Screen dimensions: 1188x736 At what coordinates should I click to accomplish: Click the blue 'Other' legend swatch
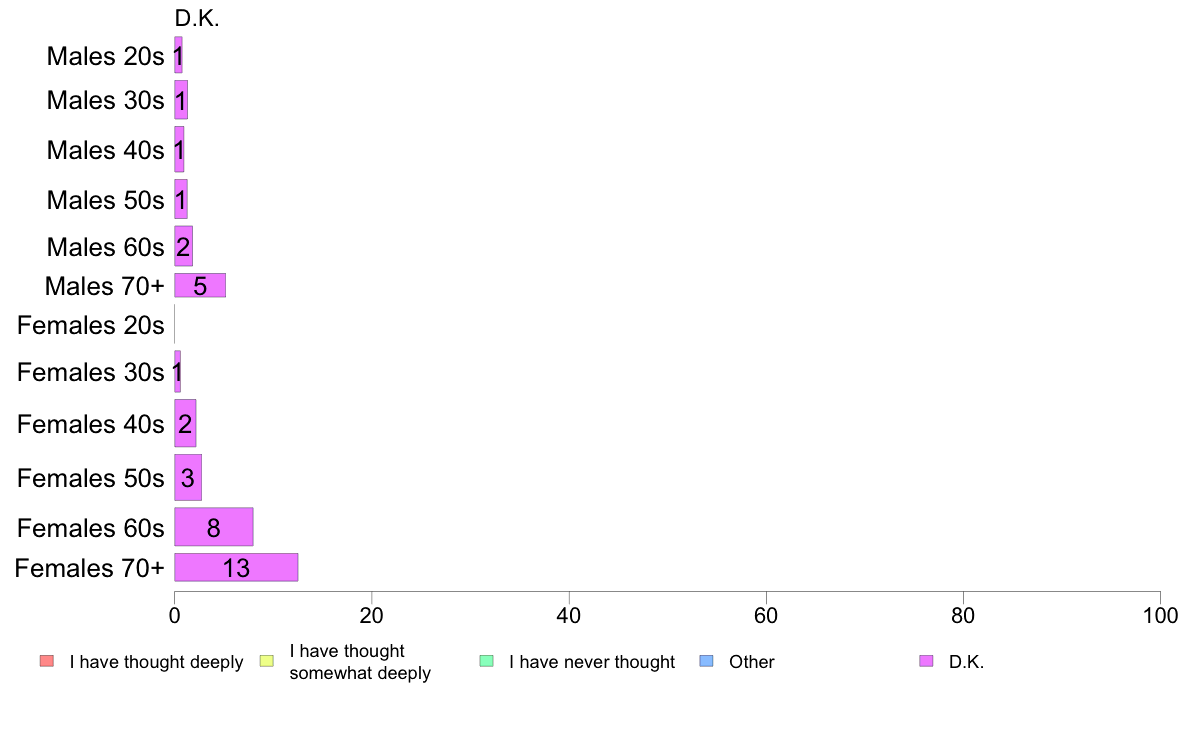click(706, 661)
